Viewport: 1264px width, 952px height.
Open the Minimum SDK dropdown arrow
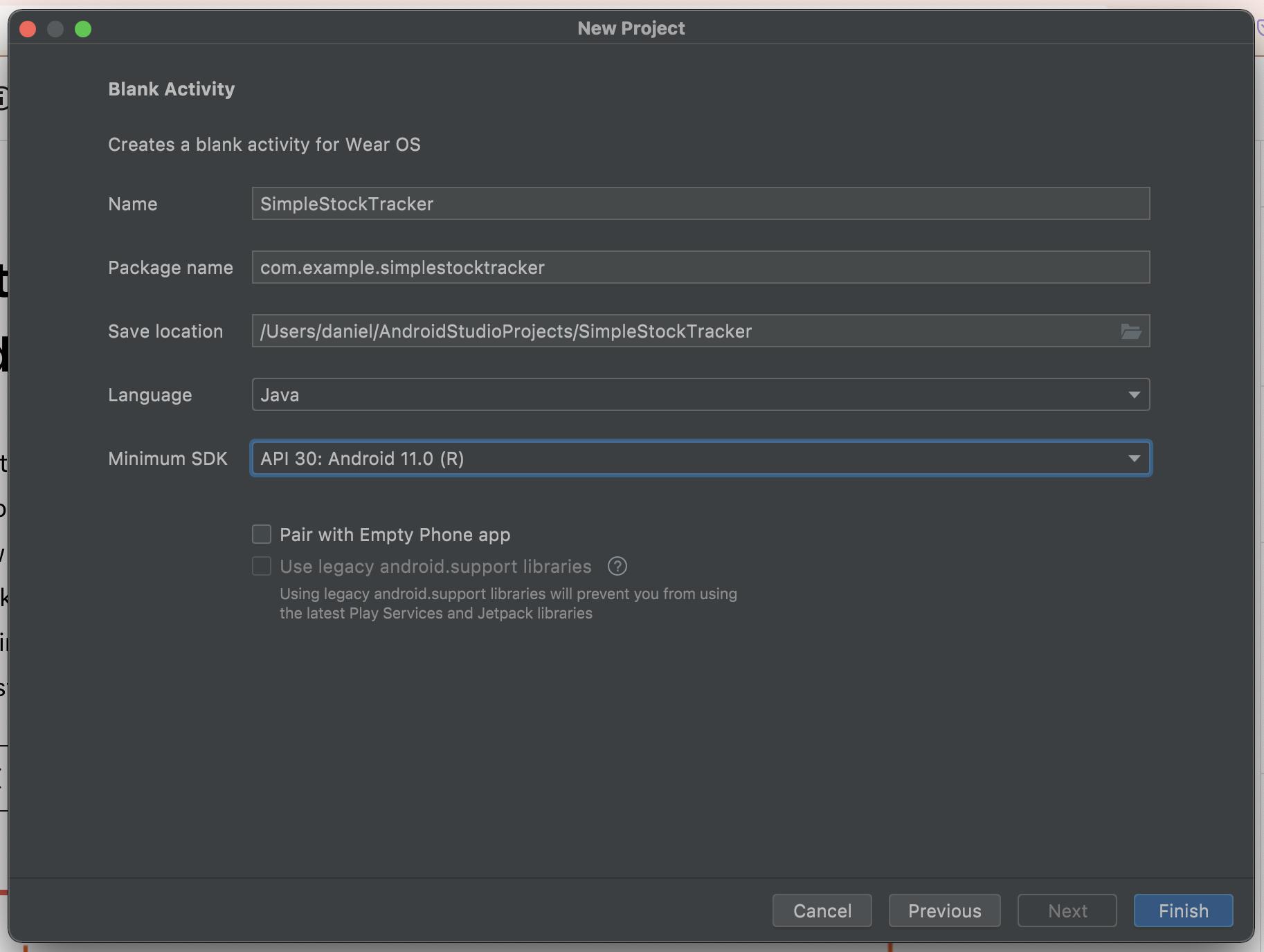click(x=1133, y=459)
